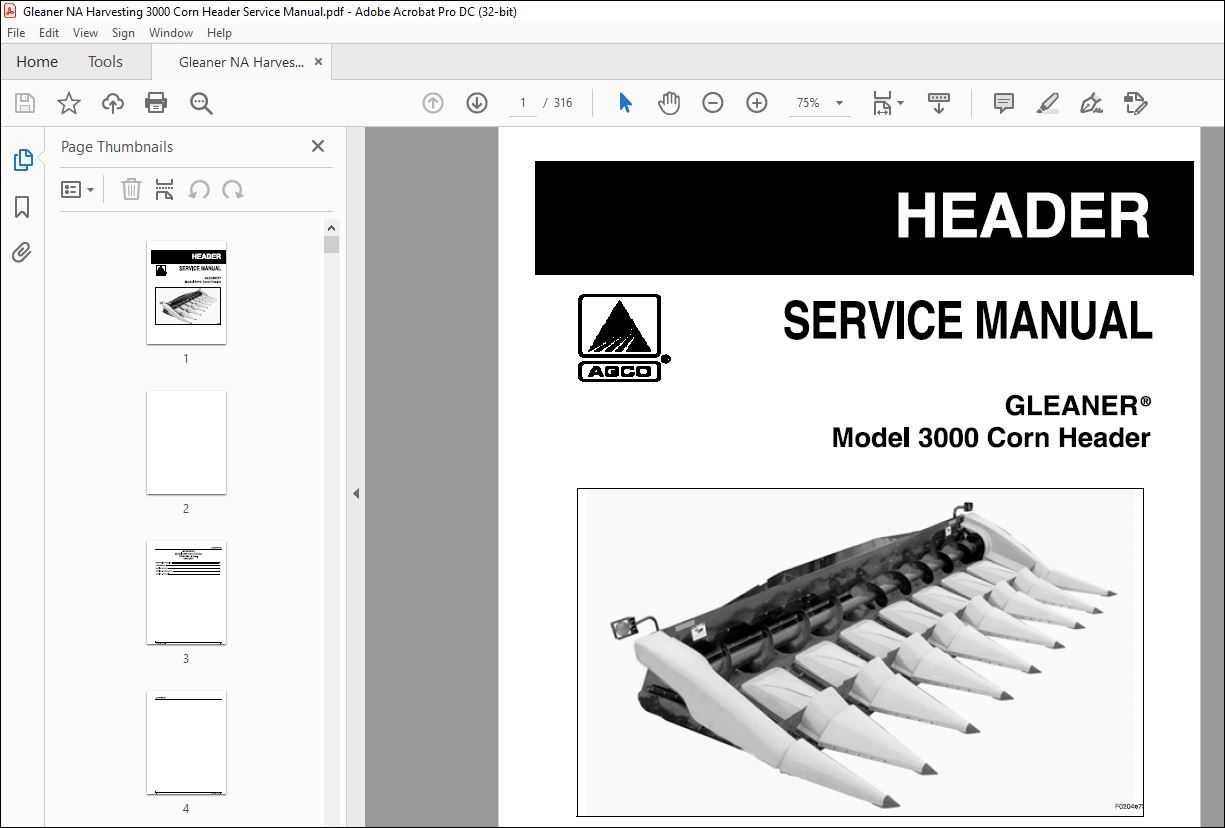Click the 'Page Thumbnails' panel title
The width and height of the screenshot is (1225, 828).
pos(117,147)
